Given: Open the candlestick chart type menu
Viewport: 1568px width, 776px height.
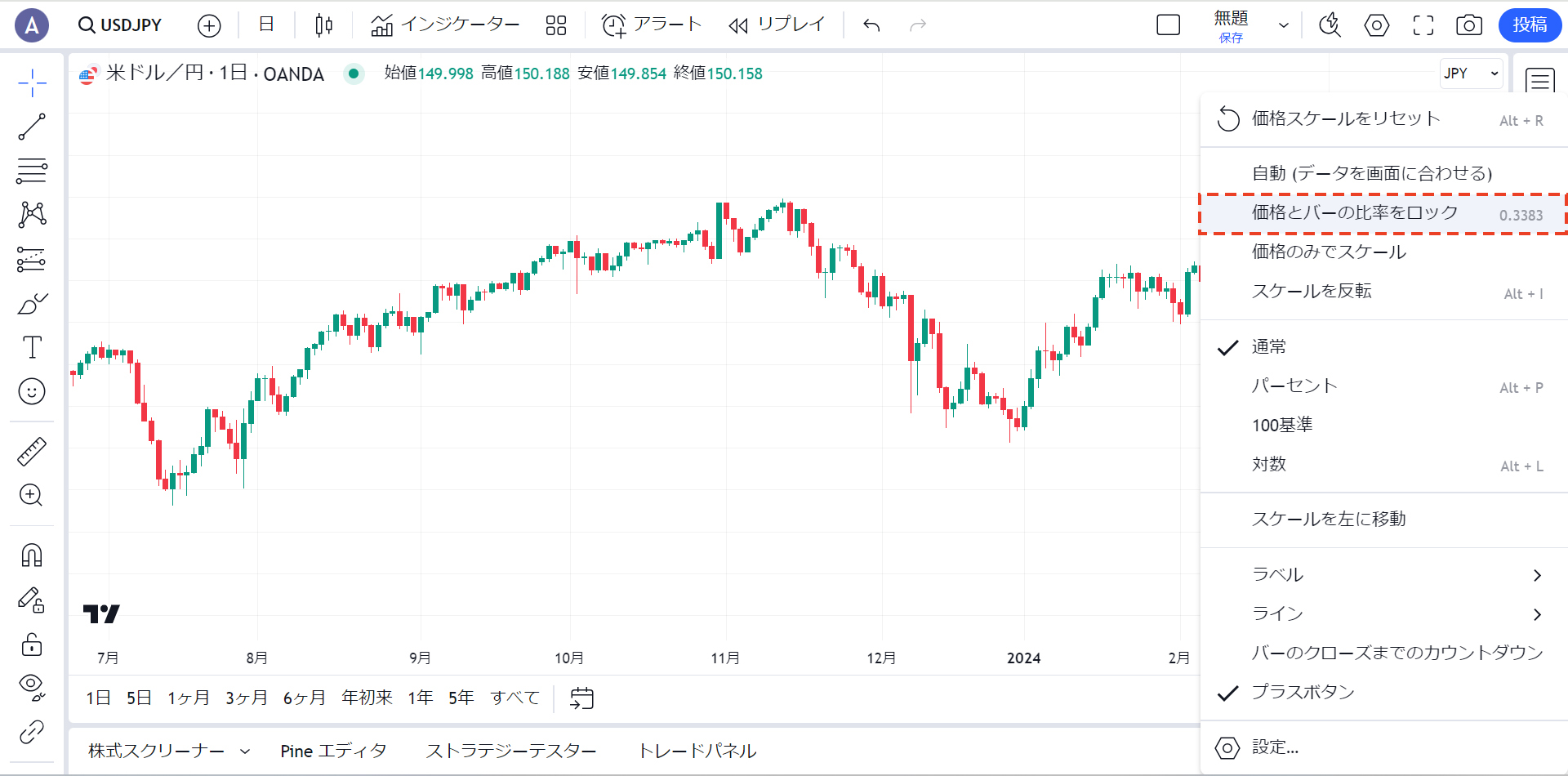Looking at the screenshot, I should pos(323,25).
